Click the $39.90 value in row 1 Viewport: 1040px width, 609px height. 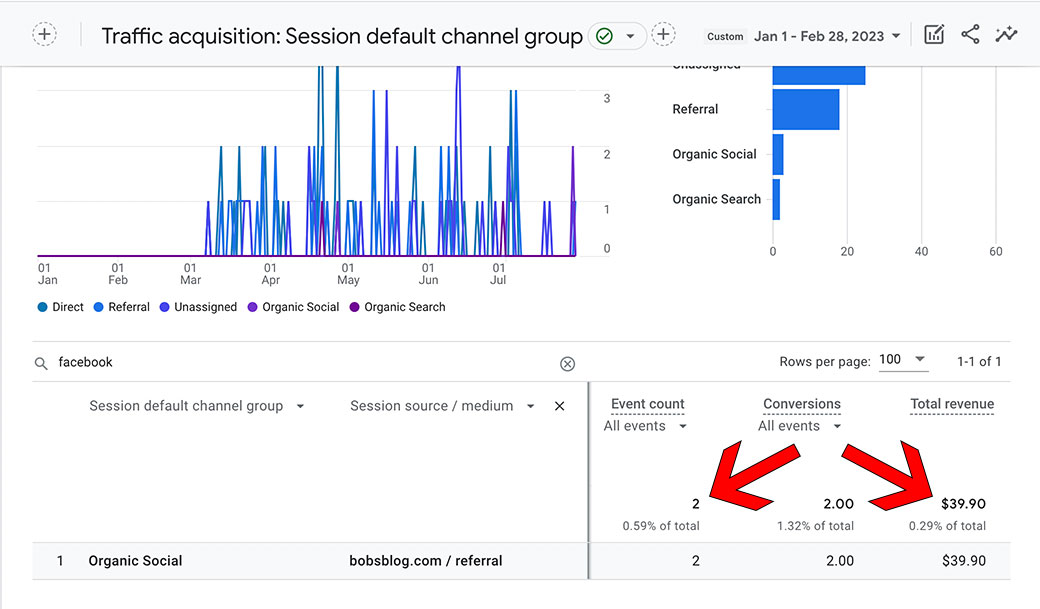964,561
